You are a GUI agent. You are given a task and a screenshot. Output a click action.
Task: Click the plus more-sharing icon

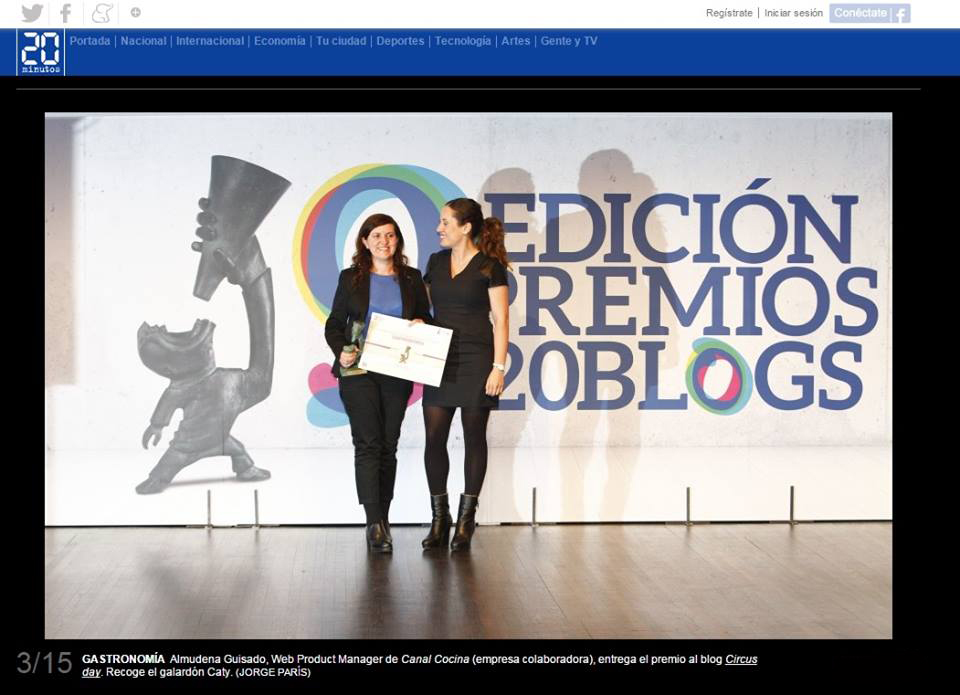(x=135, y=12)
